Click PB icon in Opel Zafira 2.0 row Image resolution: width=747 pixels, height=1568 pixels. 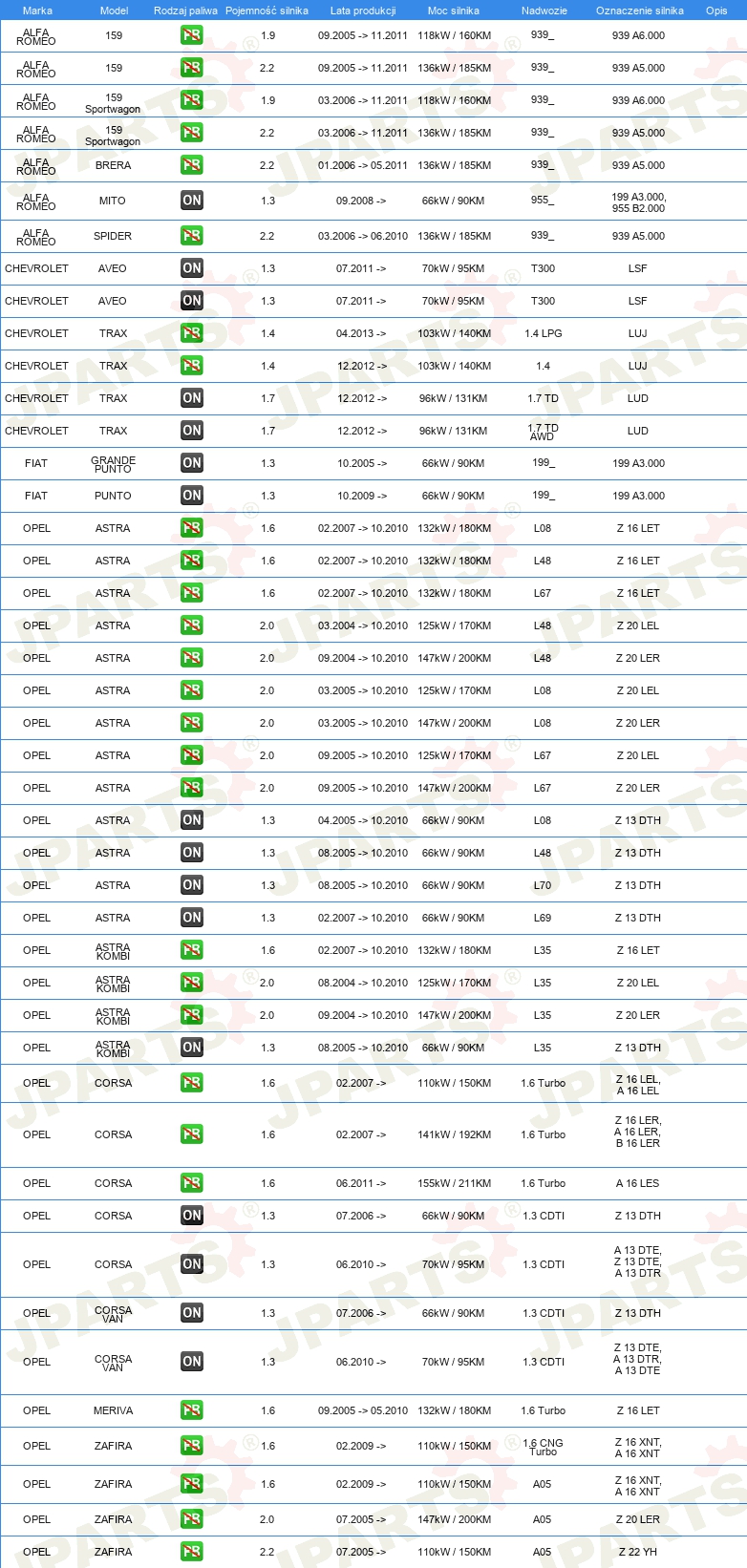point(192,1519)
